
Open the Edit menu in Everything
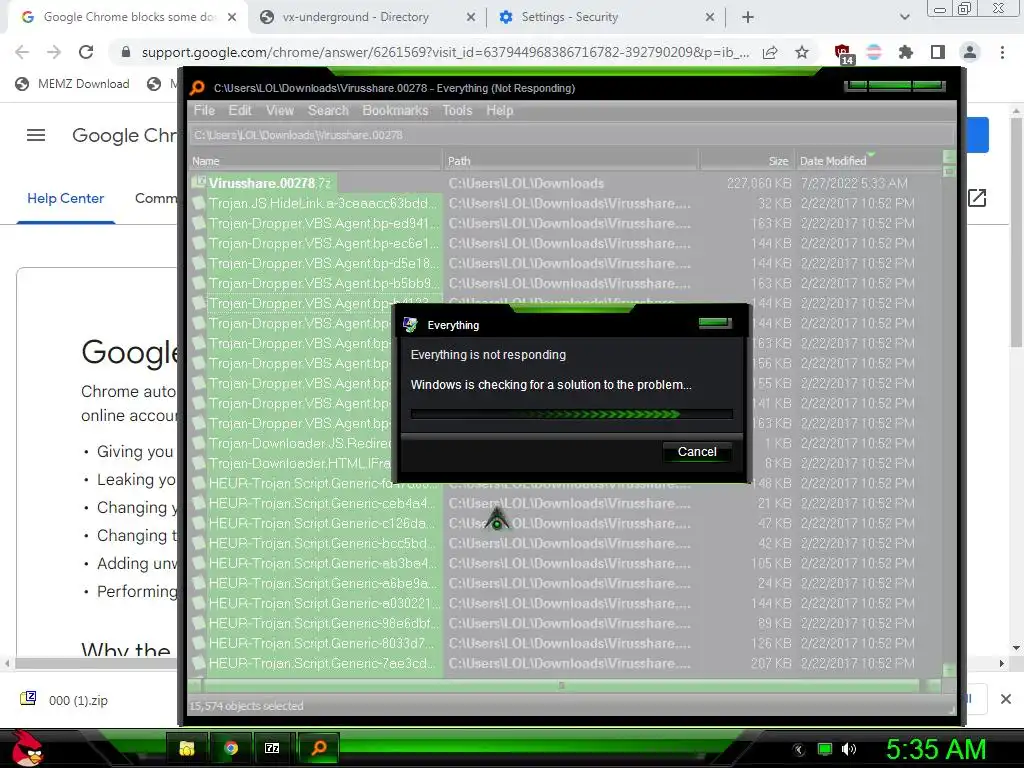(240, 110)
